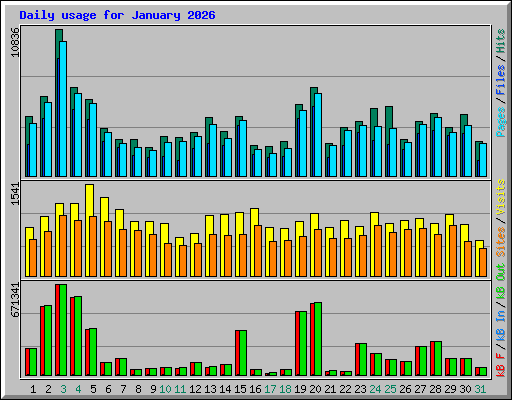Screen dimensions: 512x400
Task: Click the day 20 cyan pages bar
Action: pyautogui.click(x=318, y=135)
